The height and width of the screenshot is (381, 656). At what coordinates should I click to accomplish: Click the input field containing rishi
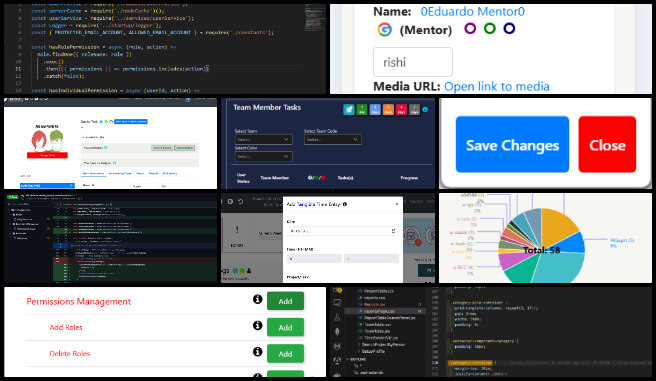click(413, 62)
